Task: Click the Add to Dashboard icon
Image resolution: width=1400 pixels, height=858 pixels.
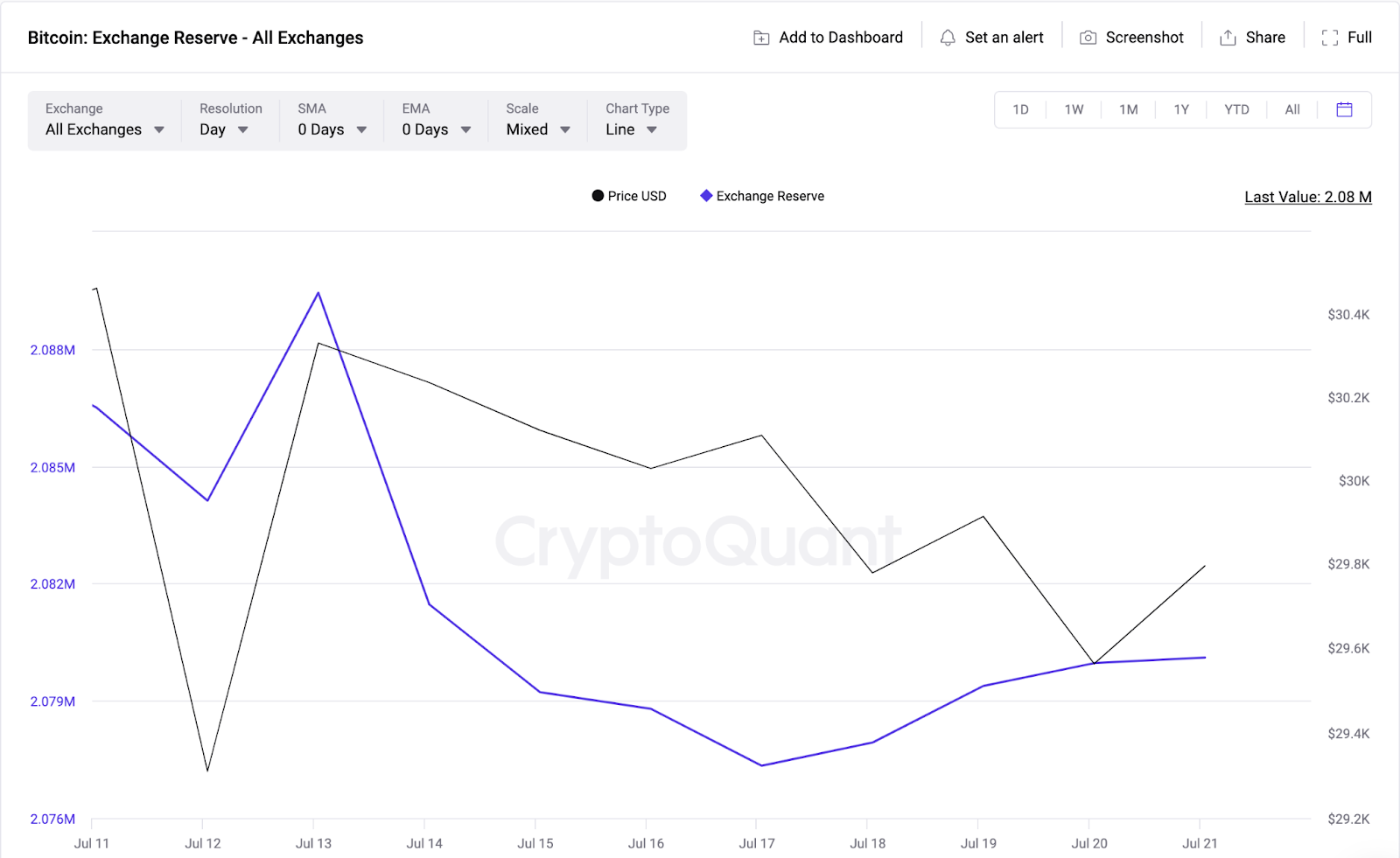Action: pyautogui.click(x=761, y=38)
